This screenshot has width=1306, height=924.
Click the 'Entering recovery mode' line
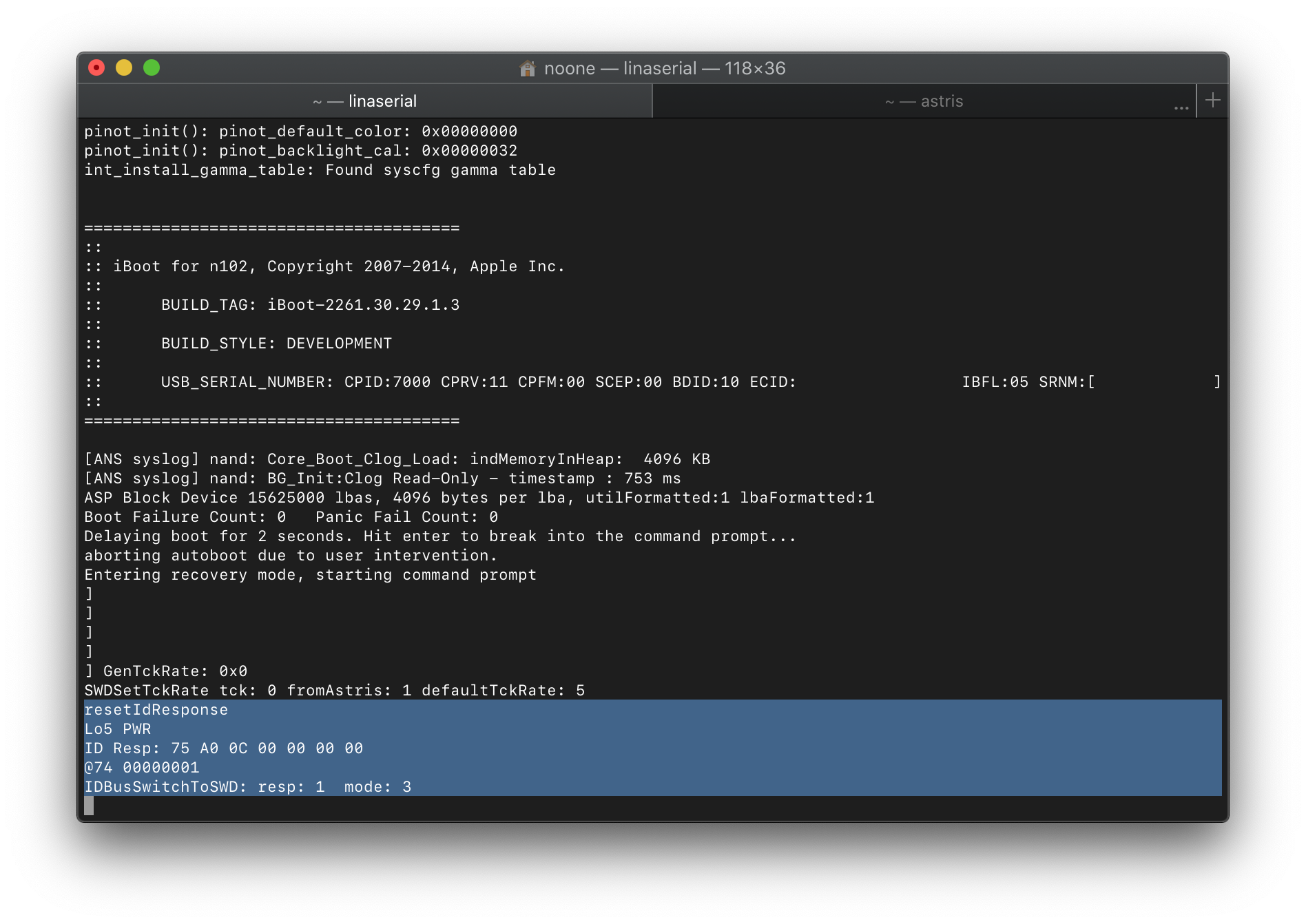(x=310, y=575)
